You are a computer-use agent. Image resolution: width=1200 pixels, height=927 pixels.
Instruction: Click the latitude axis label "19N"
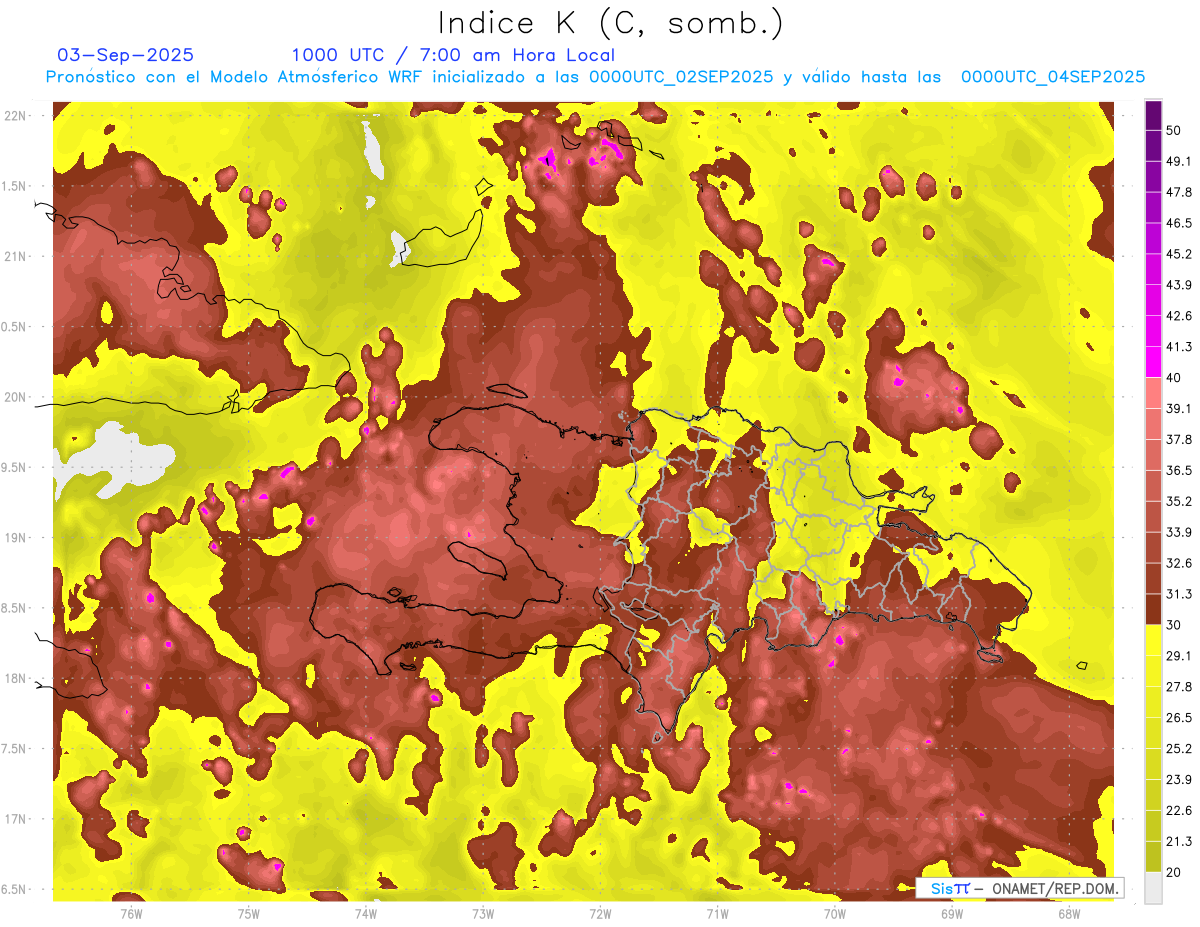(x=15, y=538)
